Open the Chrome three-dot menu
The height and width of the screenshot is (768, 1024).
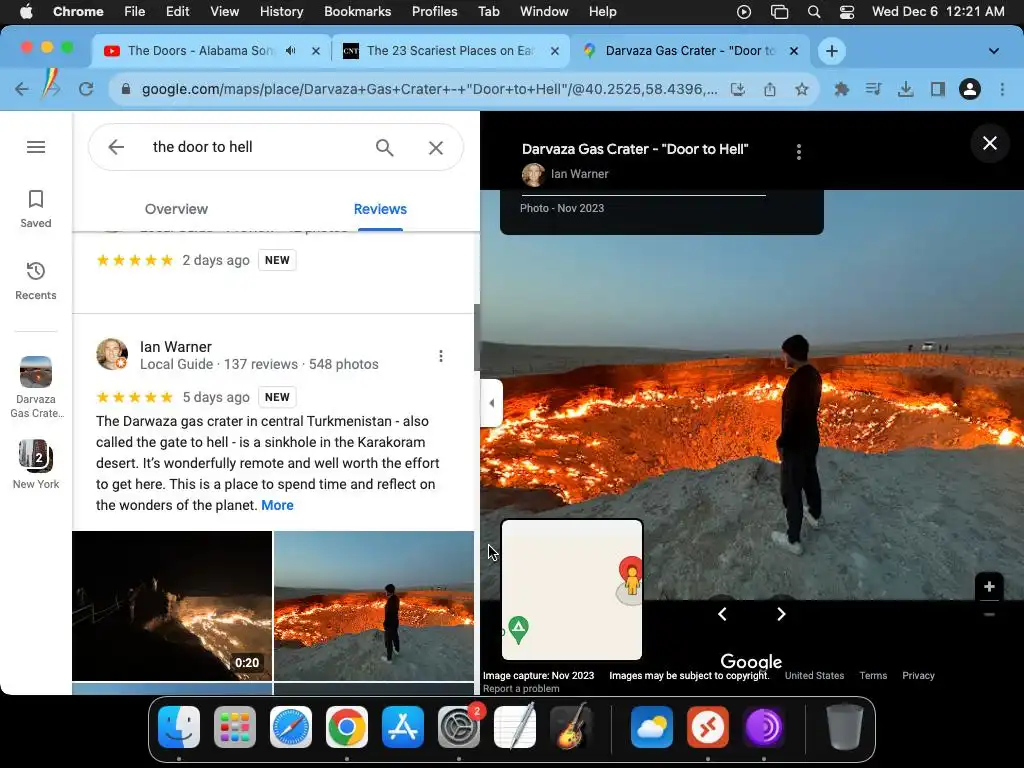tap(1002, 89)
